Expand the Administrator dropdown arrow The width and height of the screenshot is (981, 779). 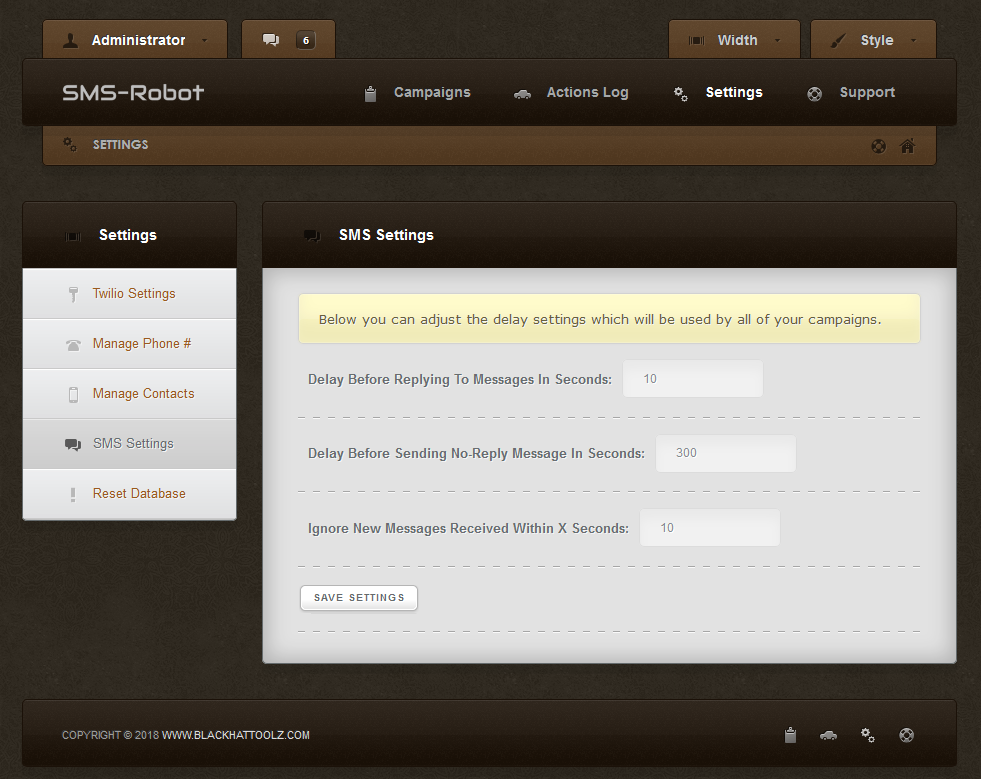click(x=205, y=41)
